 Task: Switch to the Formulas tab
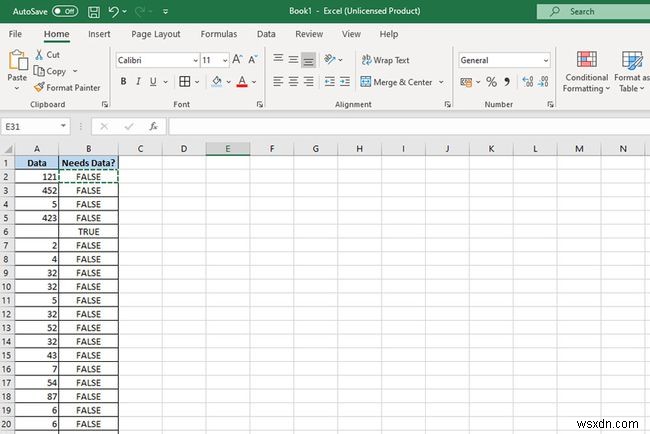[219, 34]
